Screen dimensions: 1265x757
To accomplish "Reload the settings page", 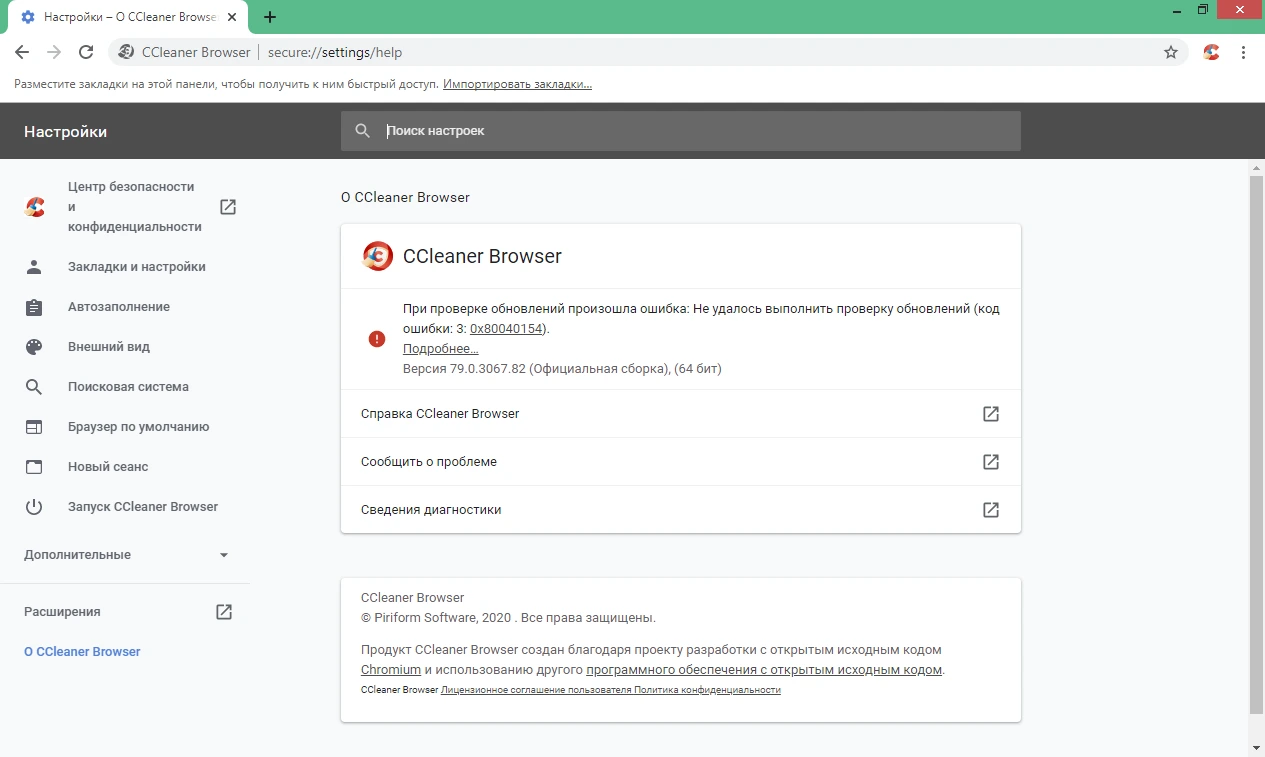I will tap(86, 52).
